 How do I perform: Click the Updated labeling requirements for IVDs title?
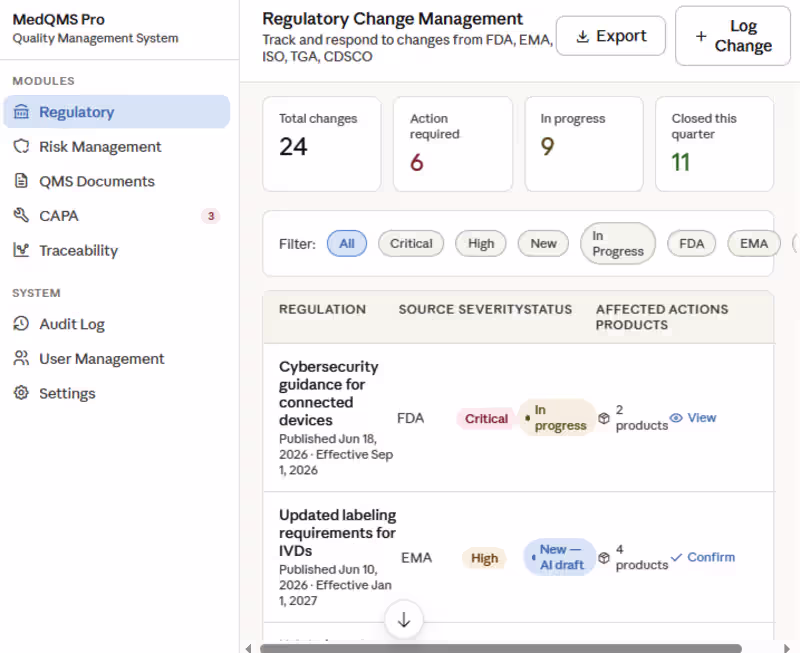337,533
